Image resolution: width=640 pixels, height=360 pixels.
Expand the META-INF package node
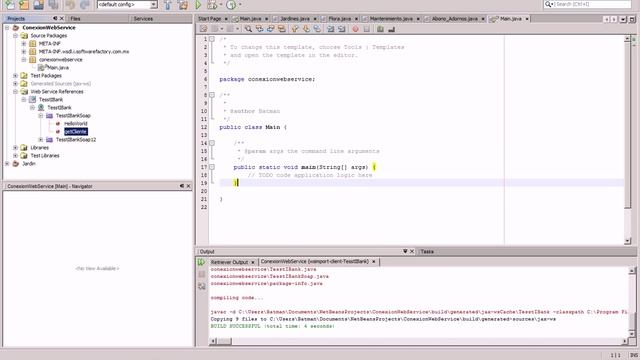click(x=24, y=44)
